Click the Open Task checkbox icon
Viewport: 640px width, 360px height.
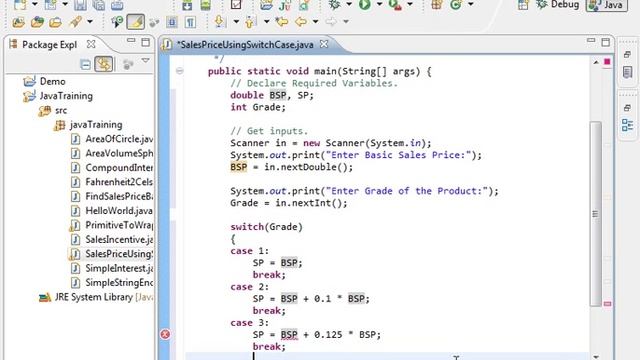[x=236, y=4]
